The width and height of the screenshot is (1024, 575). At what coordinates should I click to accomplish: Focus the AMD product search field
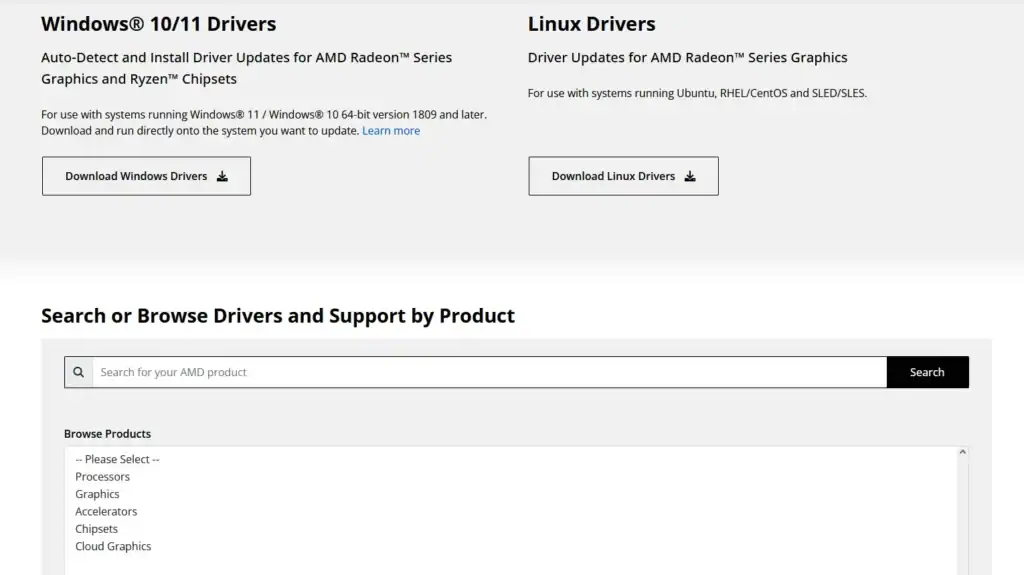488,372
